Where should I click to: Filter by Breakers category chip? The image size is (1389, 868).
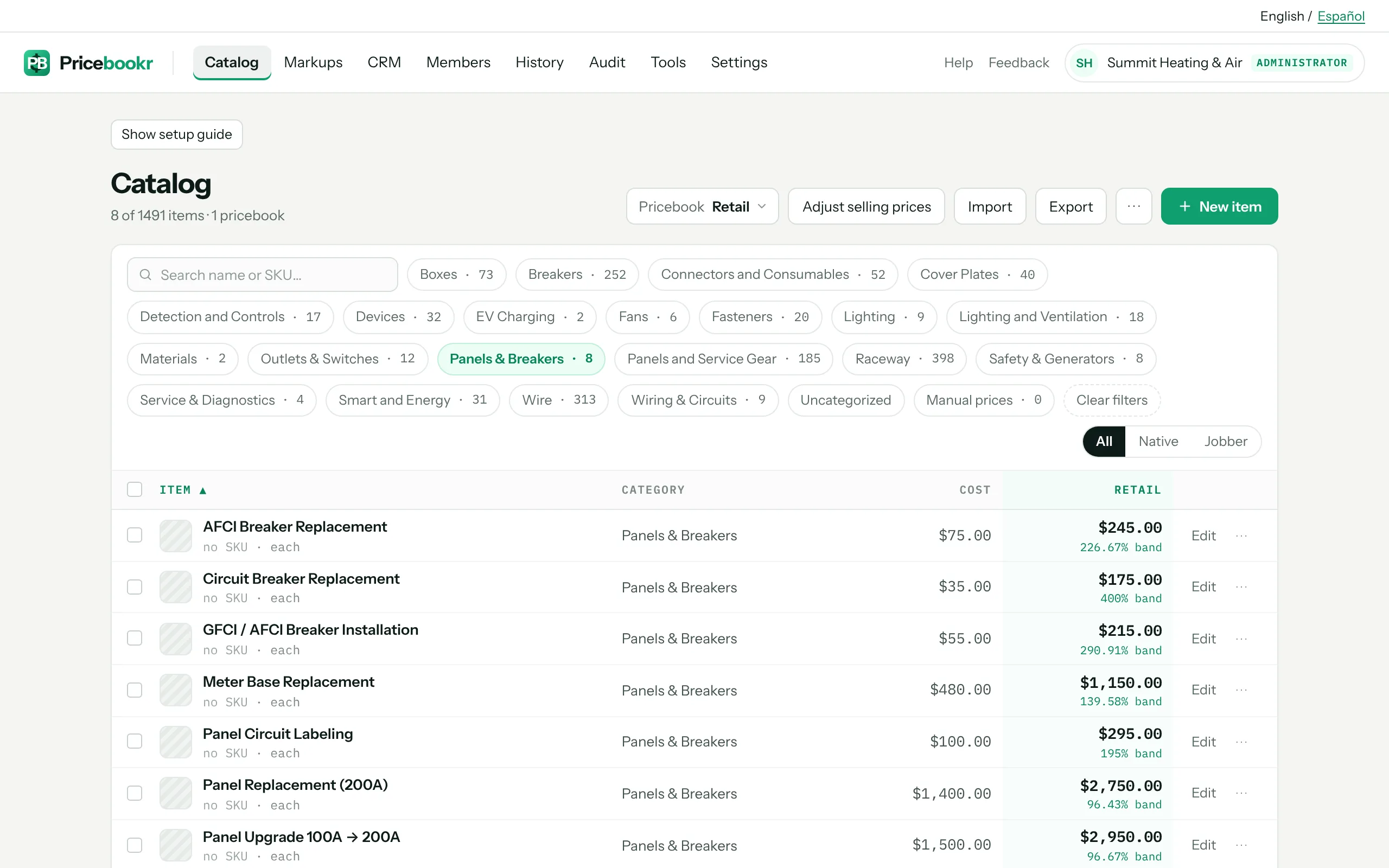577,275
